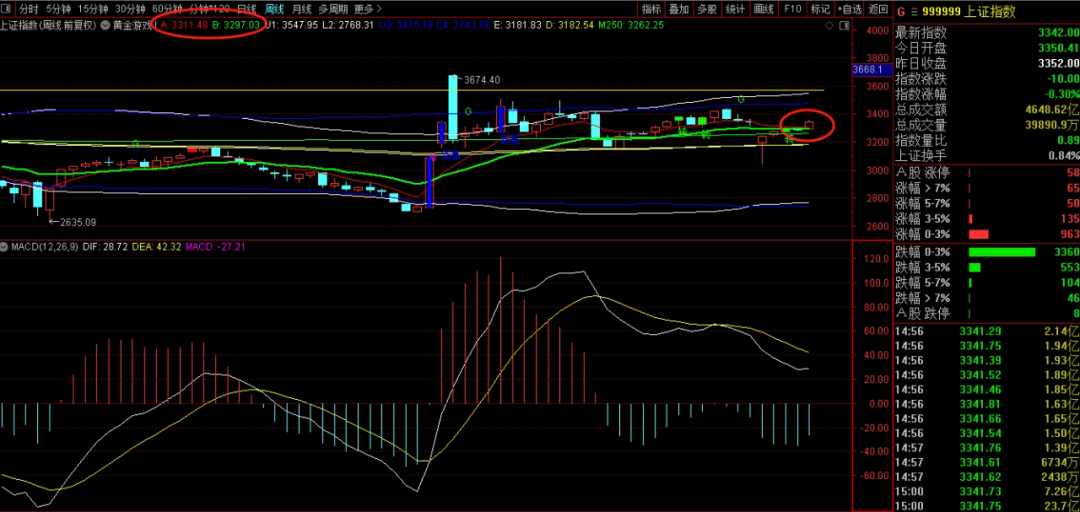The image size is (1080, 512).
Task: Click the 统计 statistics button
Action: tap(735, 9)
